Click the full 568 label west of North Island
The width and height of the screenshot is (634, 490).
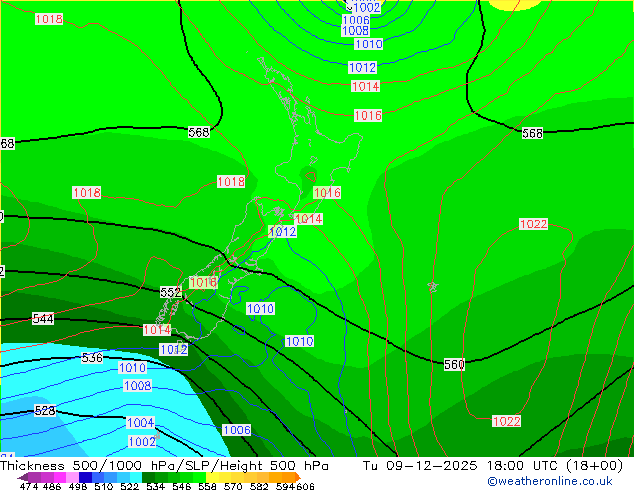click(199, 132)
